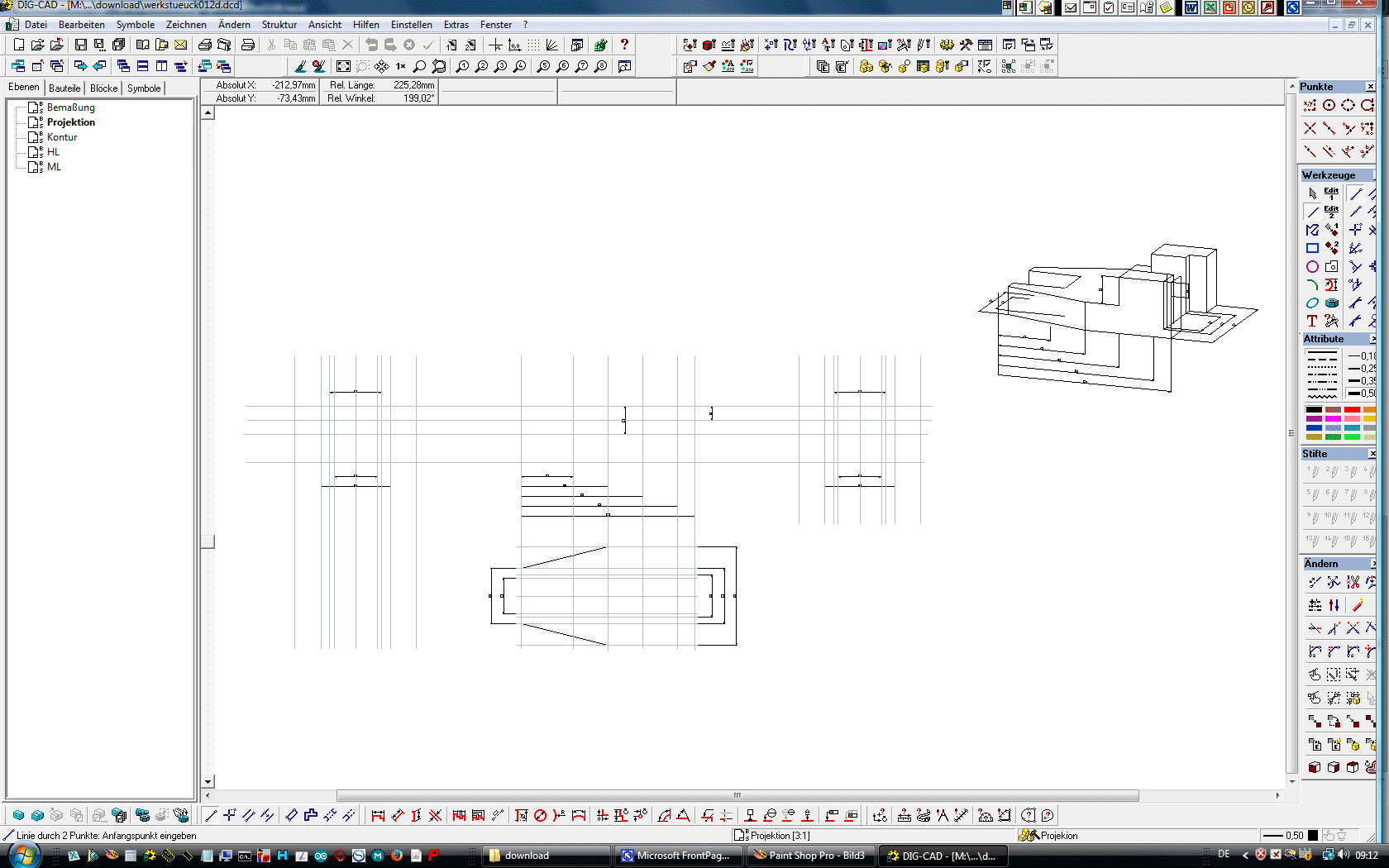Image resolution: width=1389 pixels, height=868 pixels.
Task: Select the circle tool in Werkzeuge
Action: click(x=1312, y=266)
